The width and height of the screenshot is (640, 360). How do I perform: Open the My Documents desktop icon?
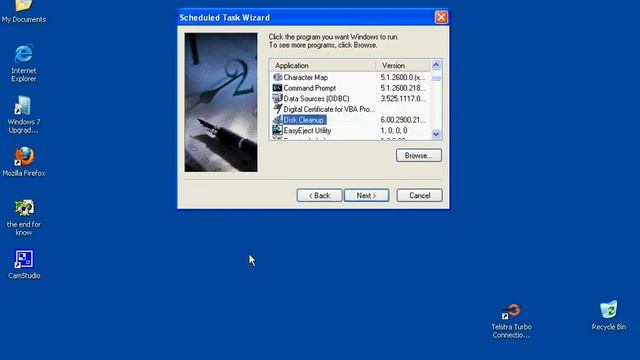pos(24,11)
